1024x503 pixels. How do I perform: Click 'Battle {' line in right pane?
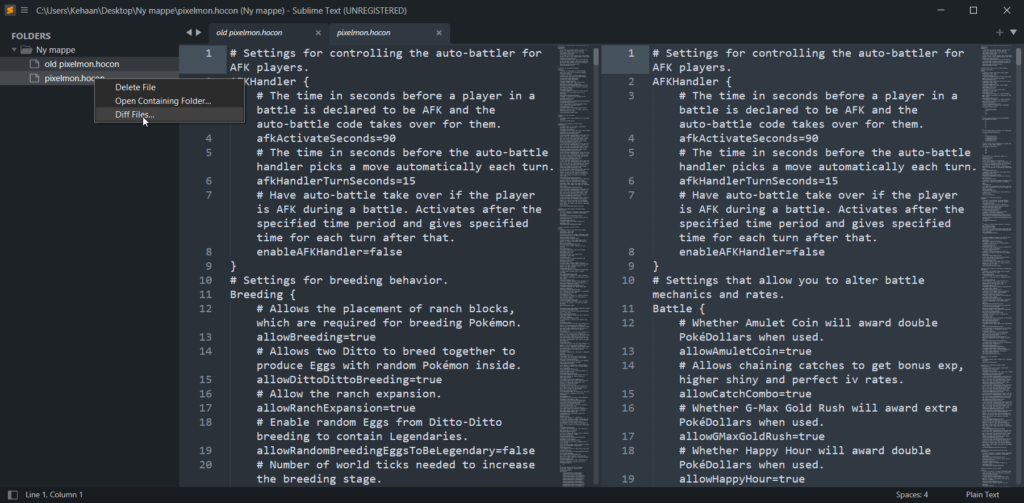(679, 308)
